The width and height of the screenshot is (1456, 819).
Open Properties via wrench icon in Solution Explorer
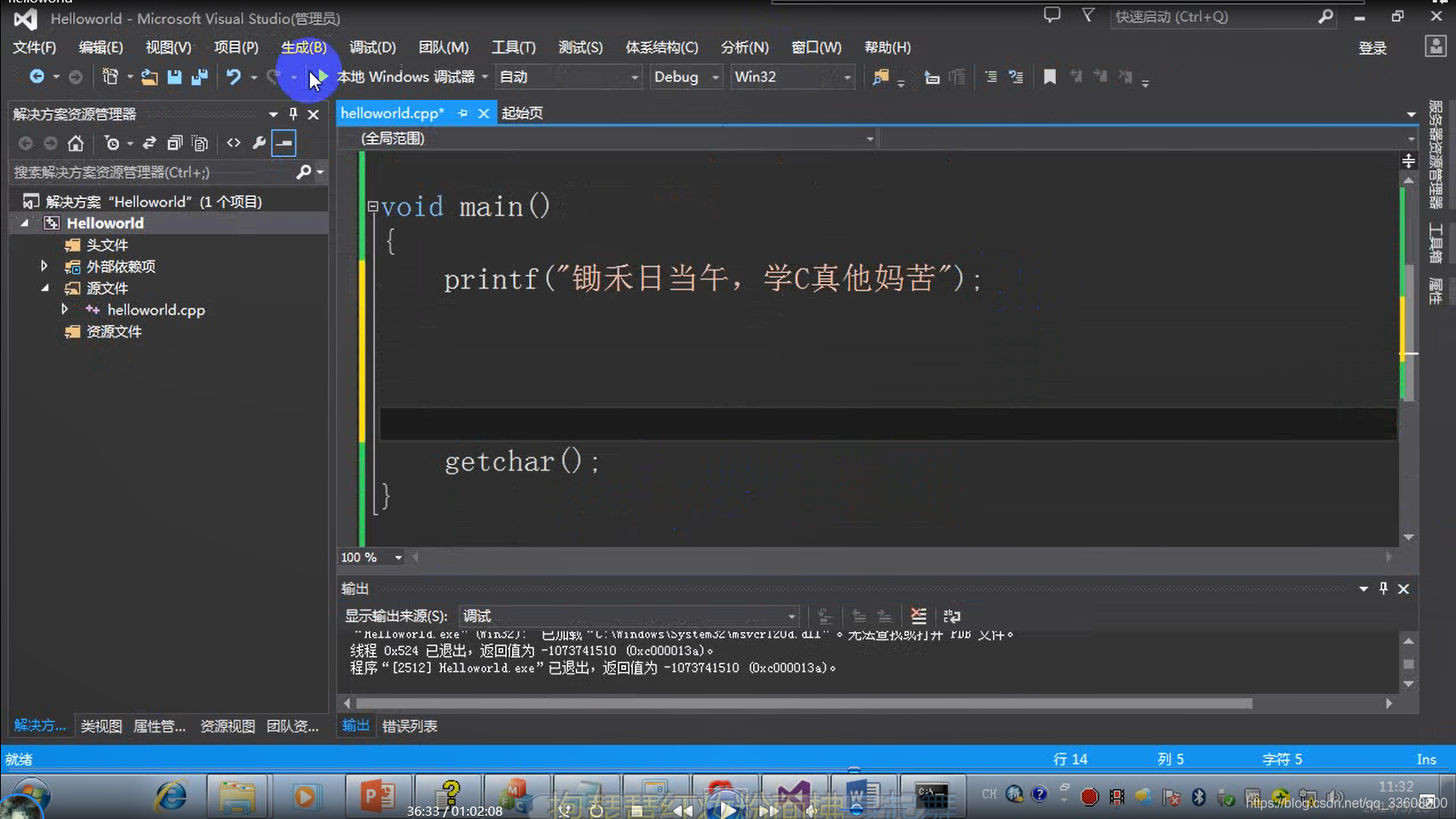click(x=259, y=142)
